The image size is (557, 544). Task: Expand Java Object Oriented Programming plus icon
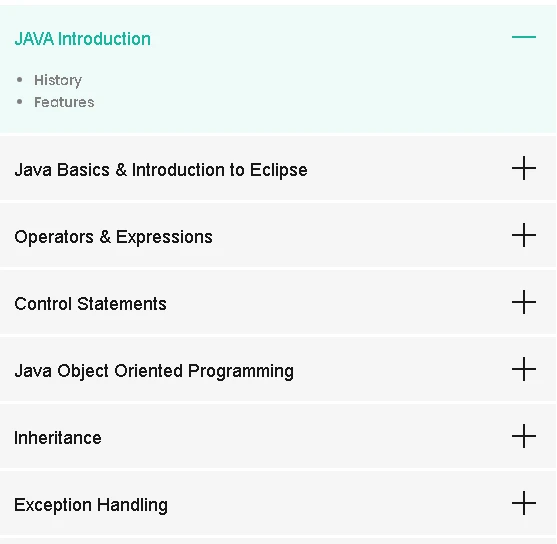coord(524,370)
